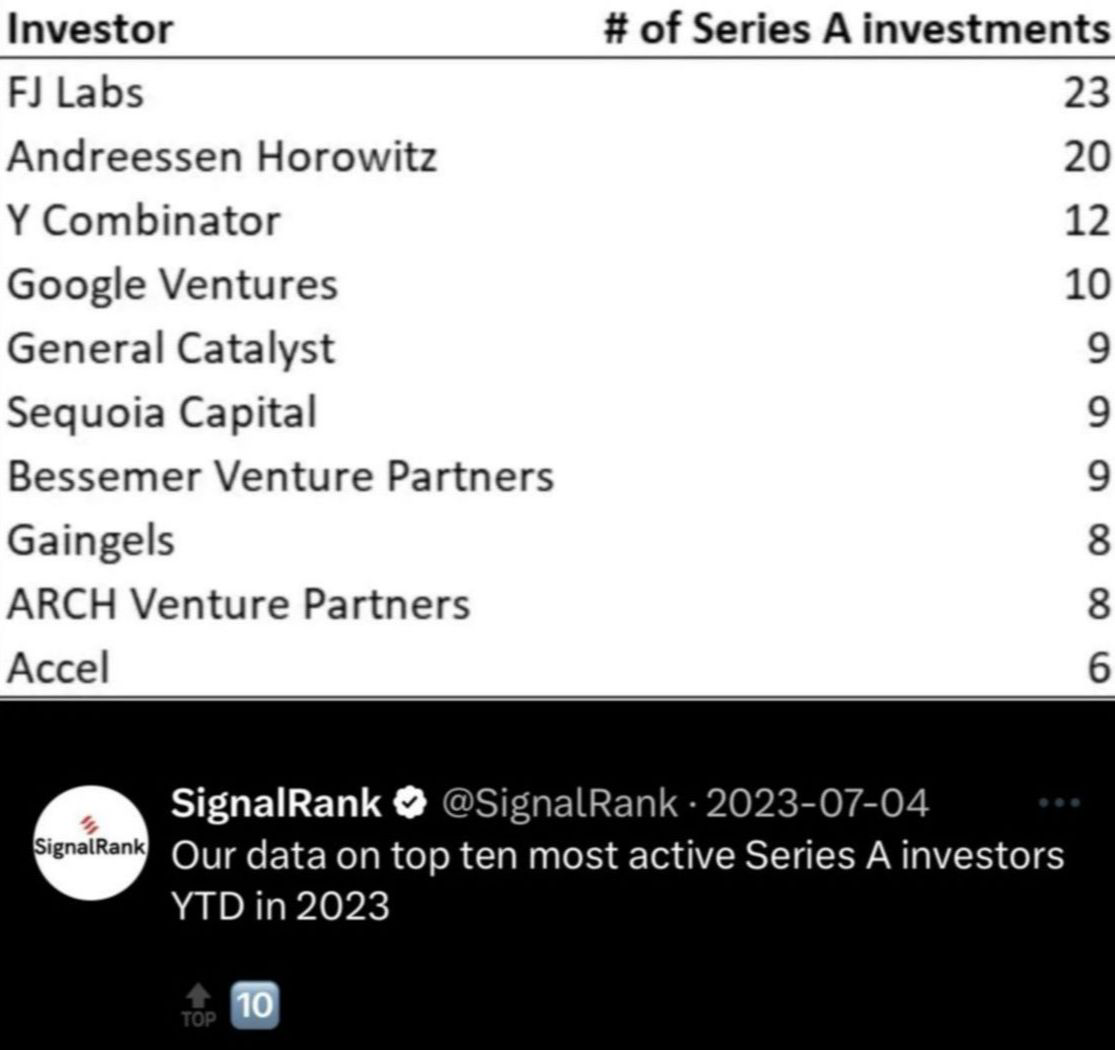Click the verified badge next to SignalRank
Viewport: 1115px width, 1050px height.
pyautogui.click(x=410, y=804)
